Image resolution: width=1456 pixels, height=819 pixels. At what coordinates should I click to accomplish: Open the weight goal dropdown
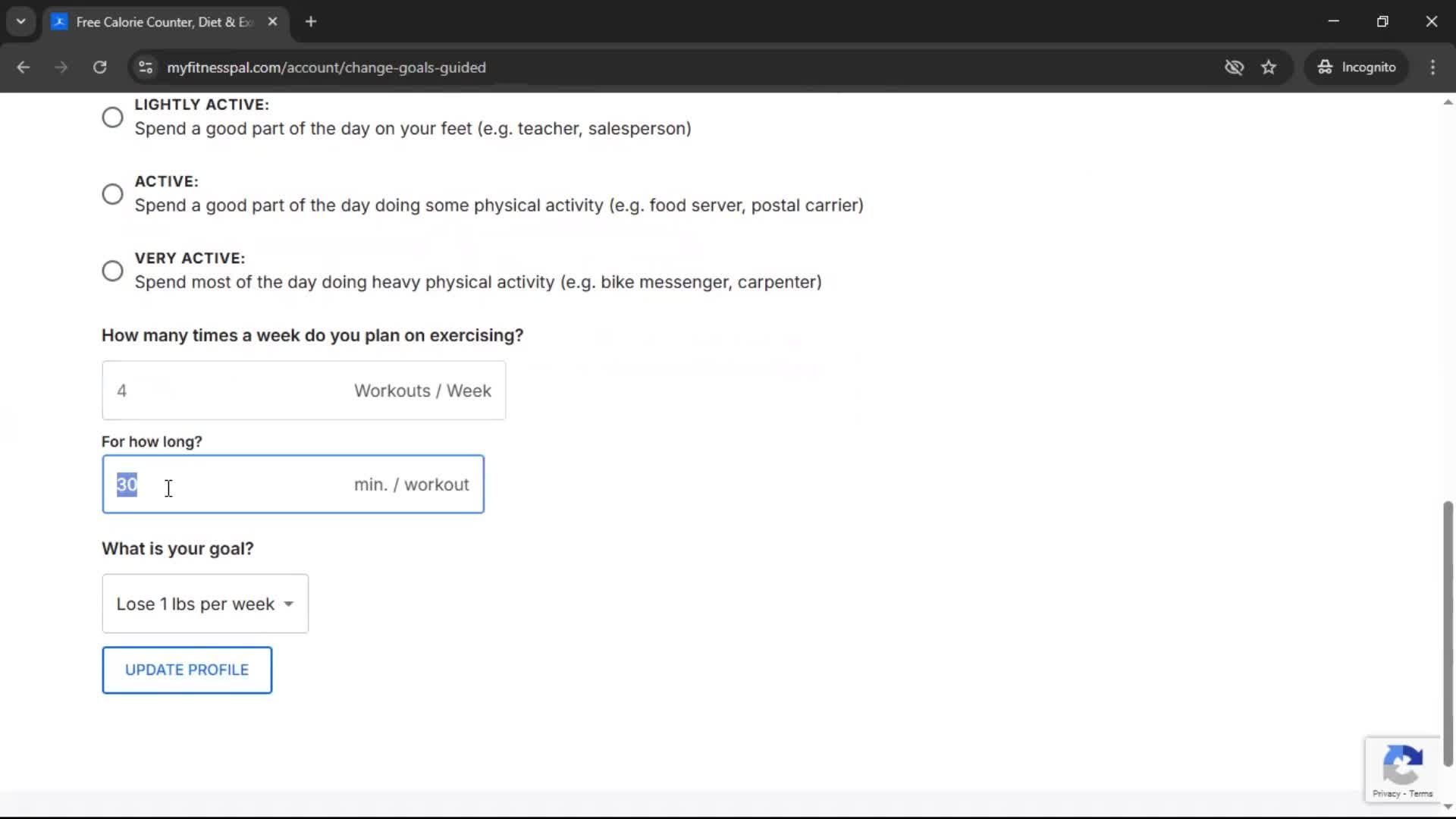click(205, 604)
